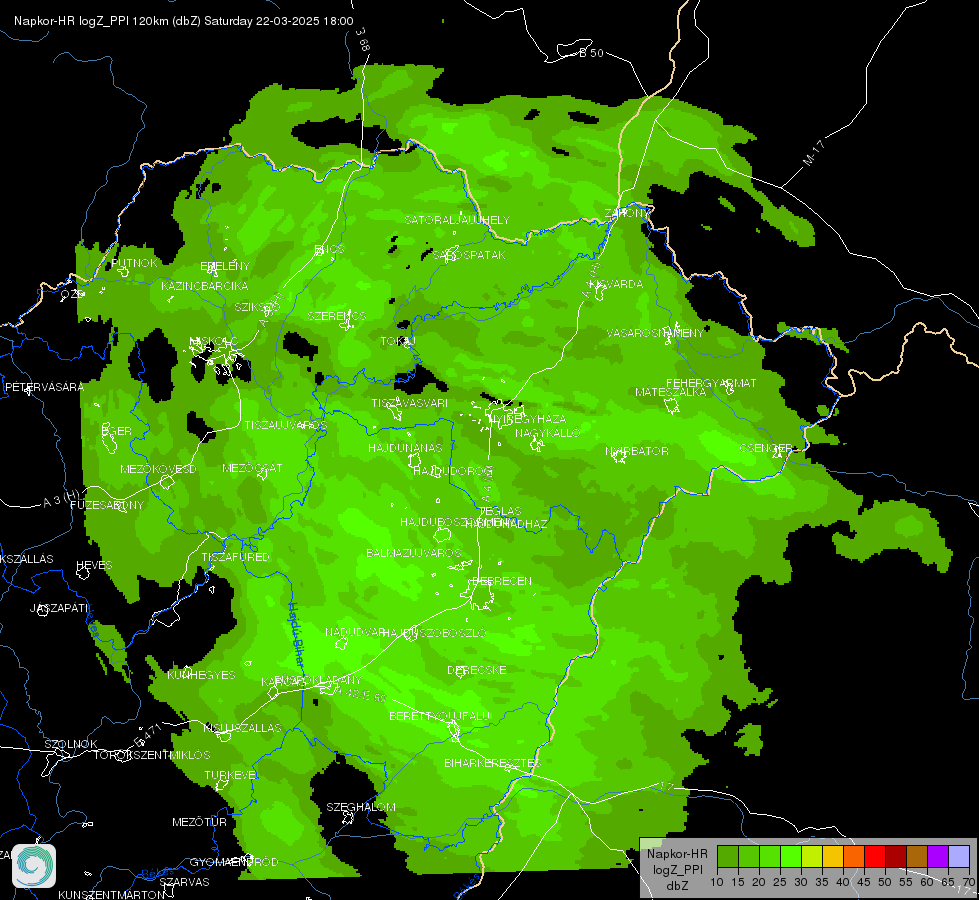Click the NAGYKALLO city label
The width and height of the screenshot is (979, 900).
(x=548, y=433)
